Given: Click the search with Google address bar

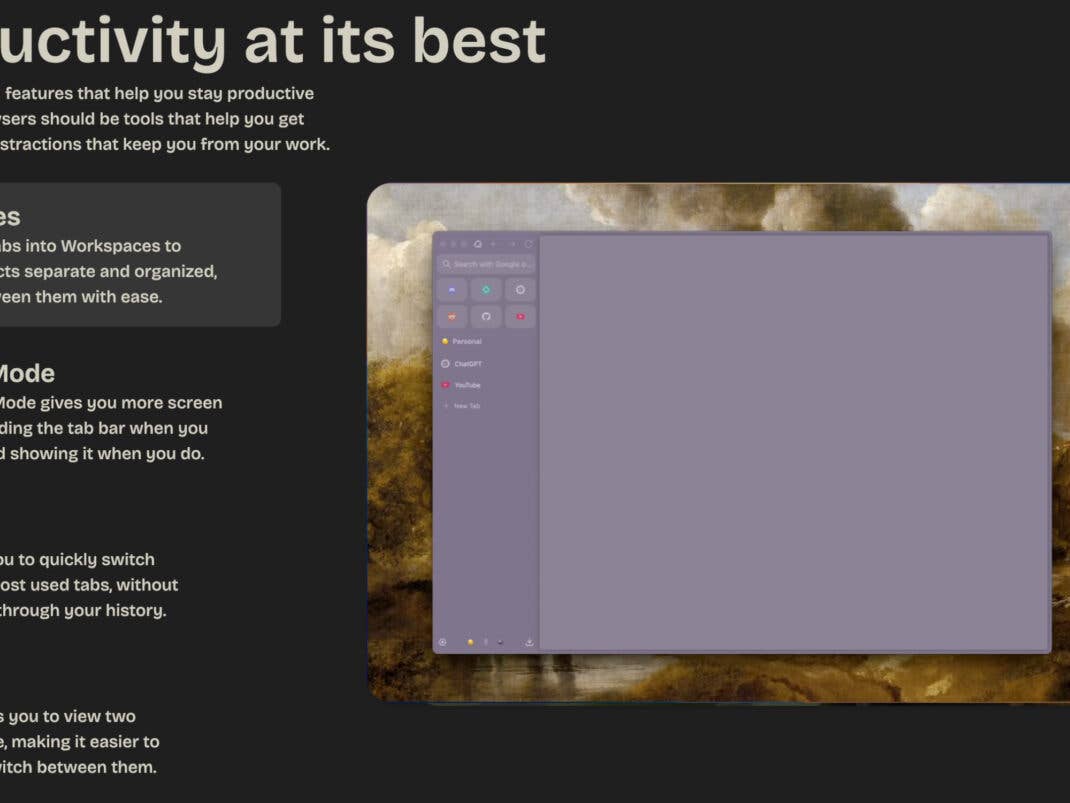Looking at the screenshot, I should pos(486,264).
